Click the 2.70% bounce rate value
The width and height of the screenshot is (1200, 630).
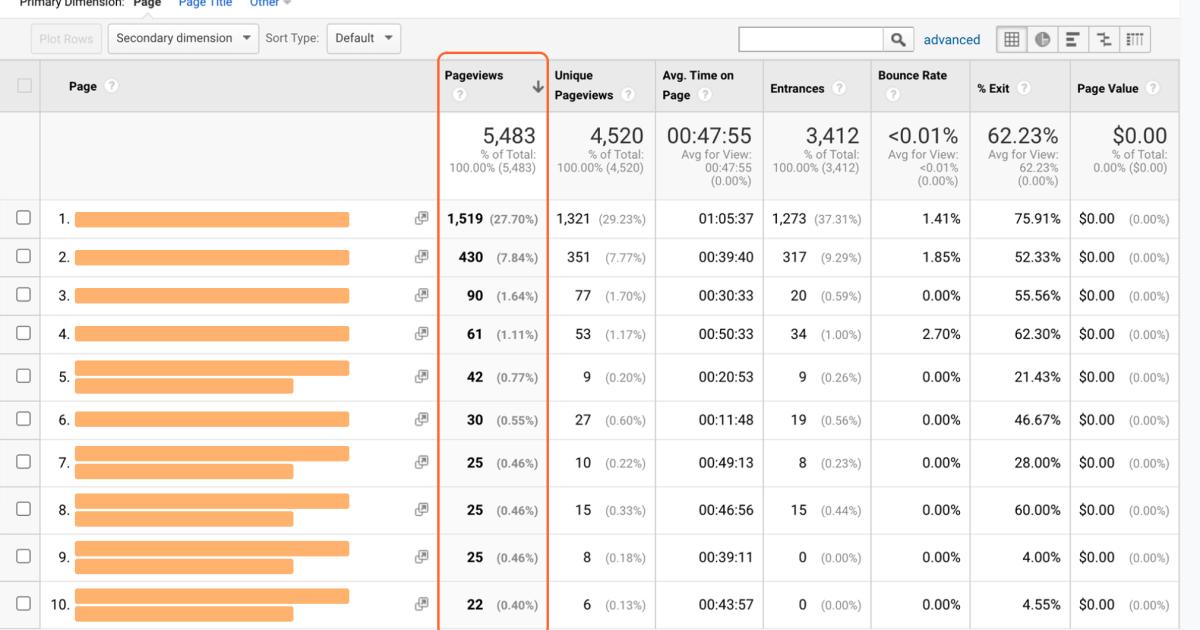click(x=941, y=334)
